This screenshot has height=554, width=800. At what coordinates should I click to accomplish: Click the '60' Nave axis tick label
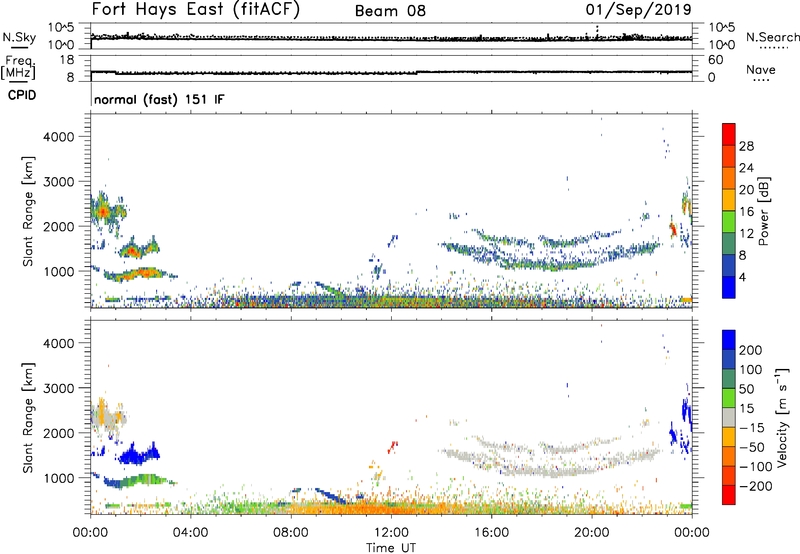click(715, 60)
